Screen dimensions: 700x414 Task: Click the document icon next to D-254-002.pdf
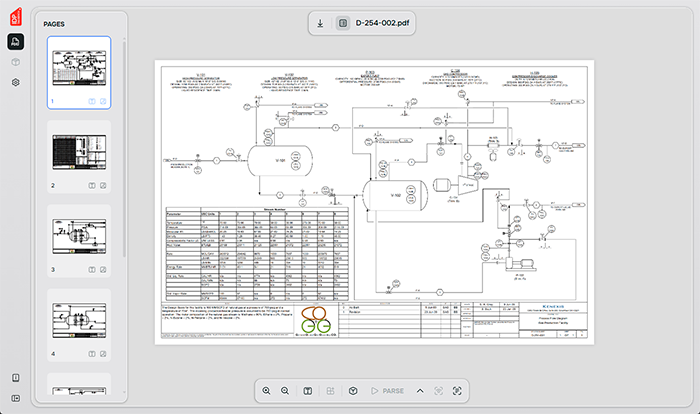tap(342, 22)
